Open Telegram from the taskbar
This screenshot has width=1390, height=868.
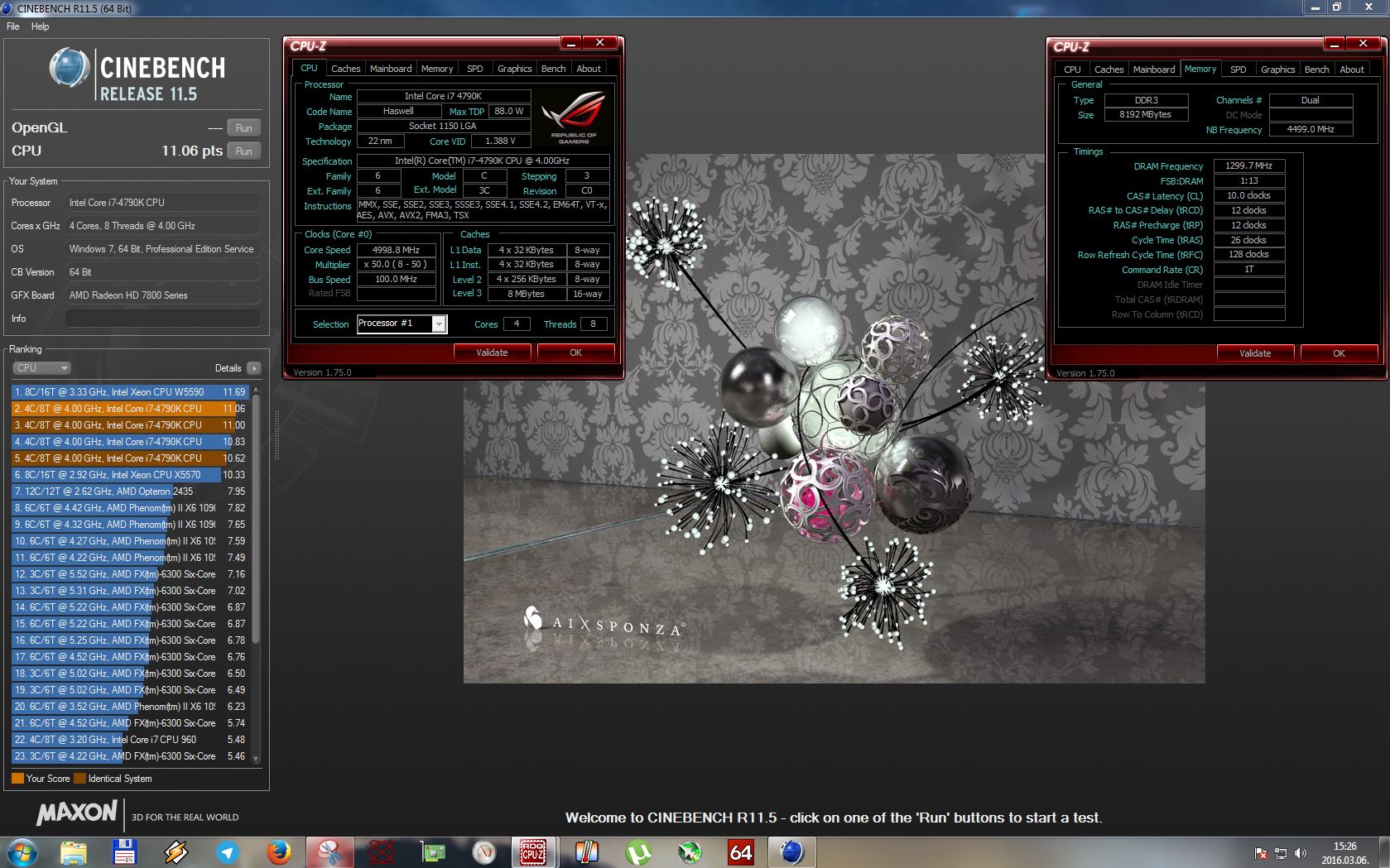coord(227,851)
